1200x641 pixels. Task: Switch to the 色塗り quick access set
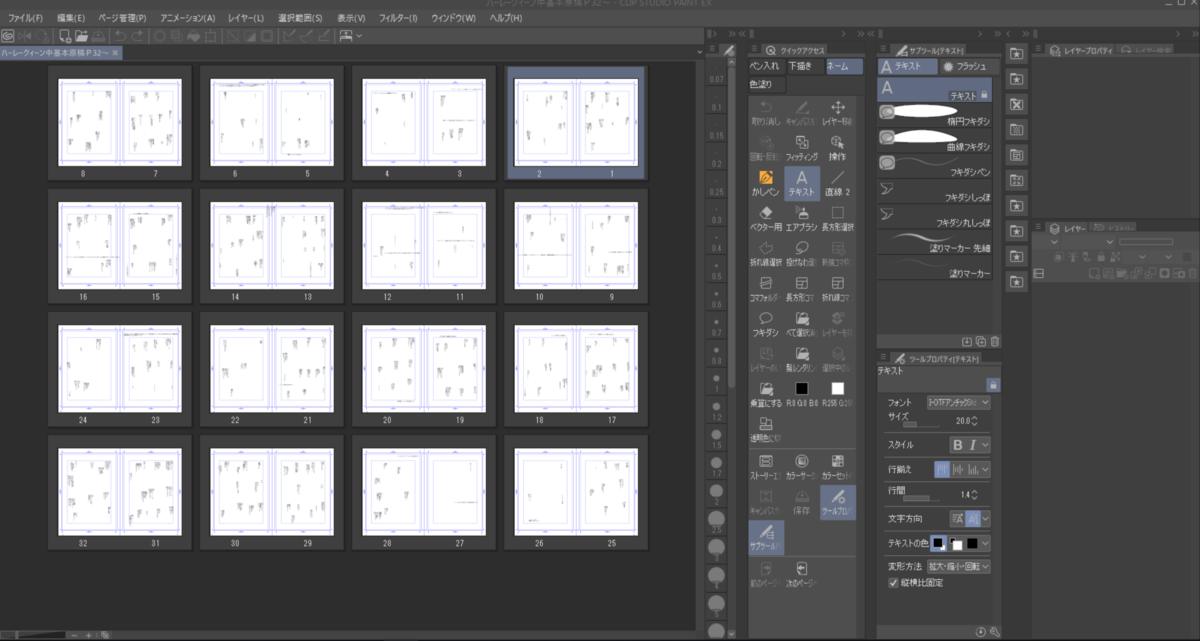pos(766,85)
